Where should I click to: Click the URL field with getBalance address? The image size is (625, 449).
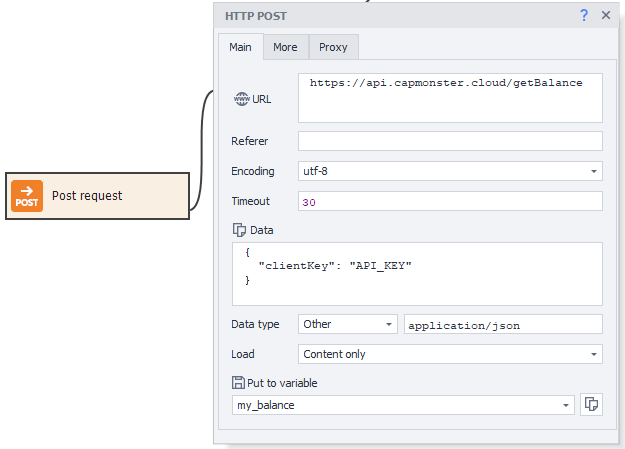point(450,97)
